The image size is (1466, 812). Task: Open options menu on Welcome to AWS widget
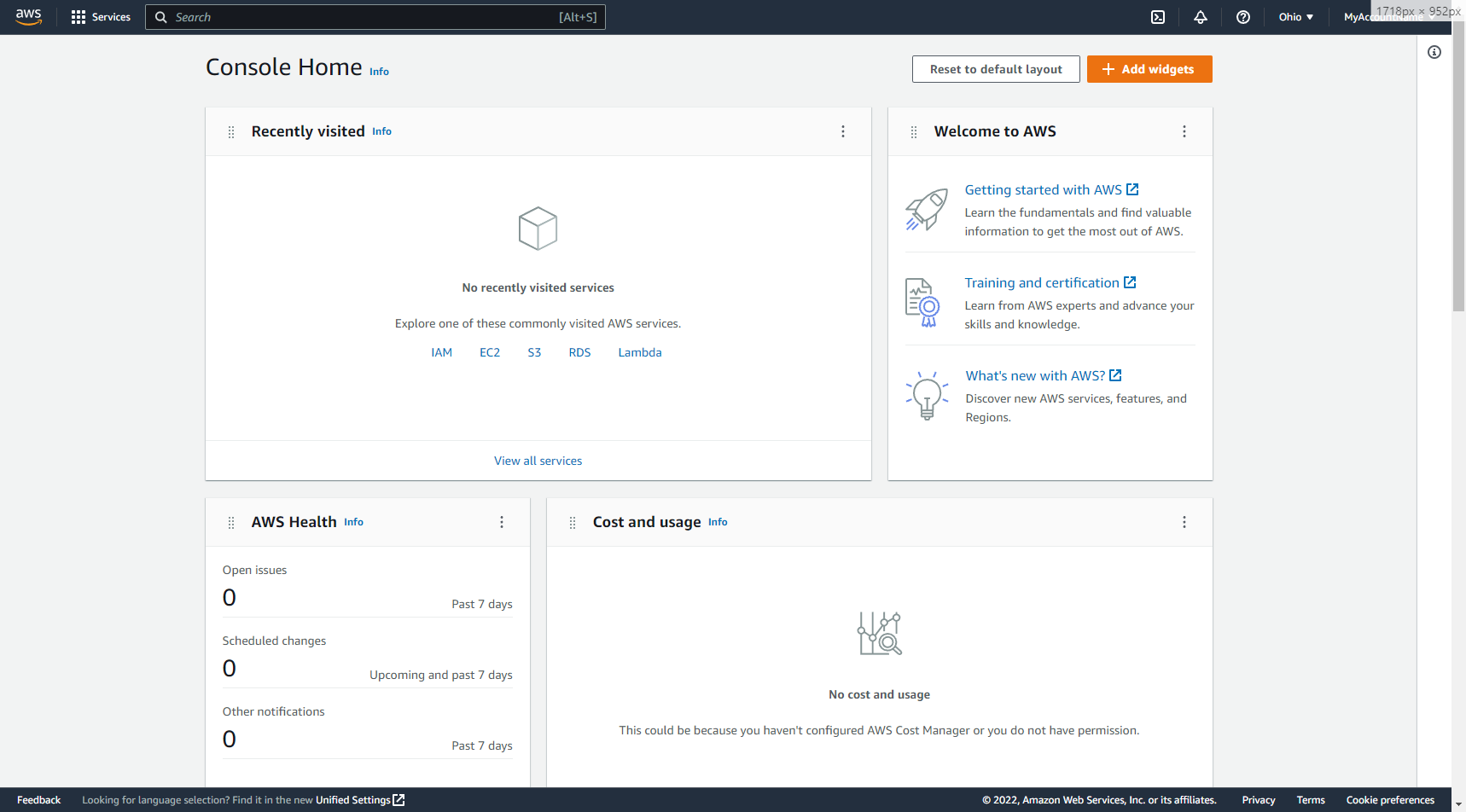[x=1184, y=131]
